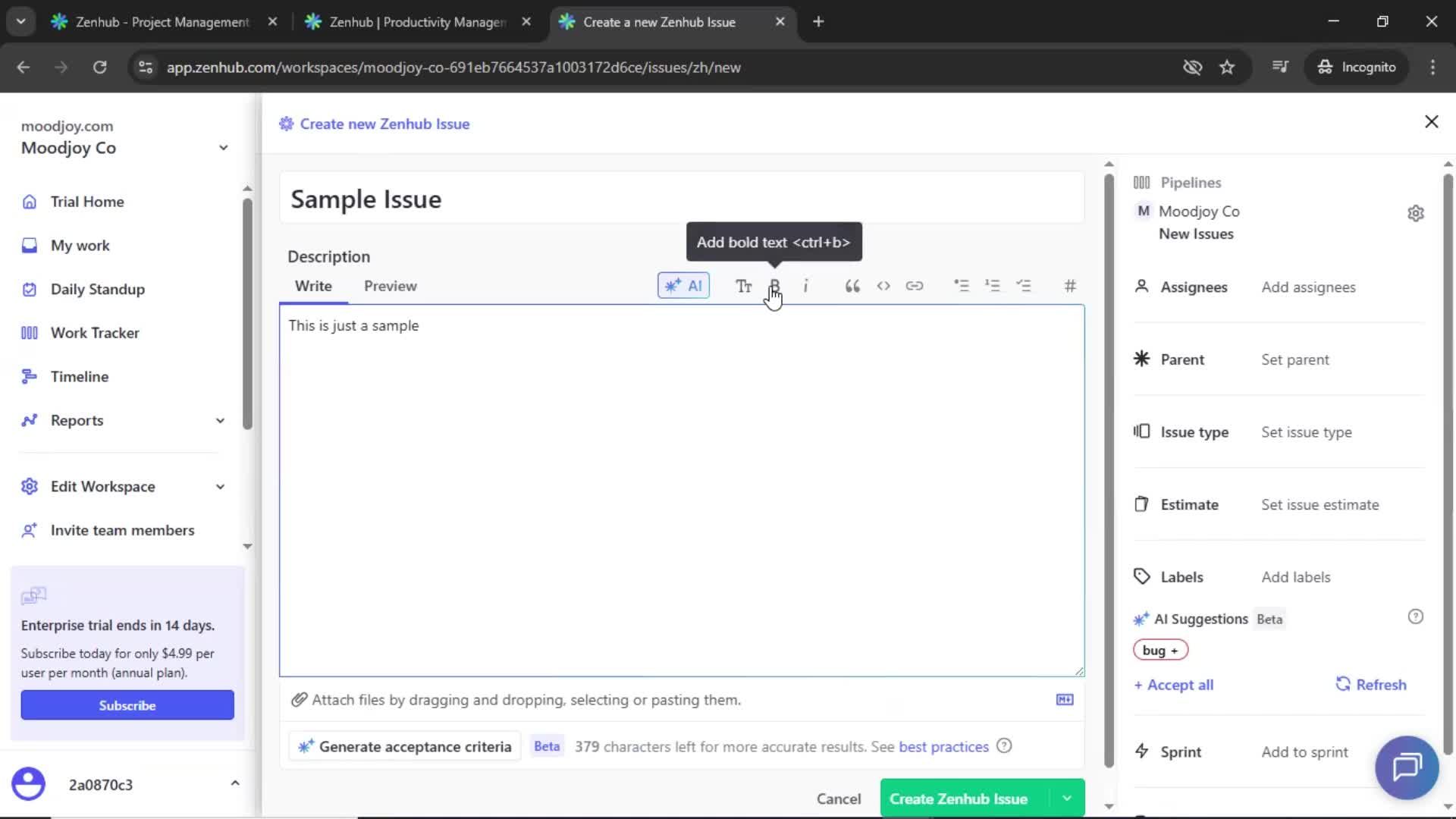1456x819 pixels.
Task: Insert a link in the description
Action: tap(915, 286)
